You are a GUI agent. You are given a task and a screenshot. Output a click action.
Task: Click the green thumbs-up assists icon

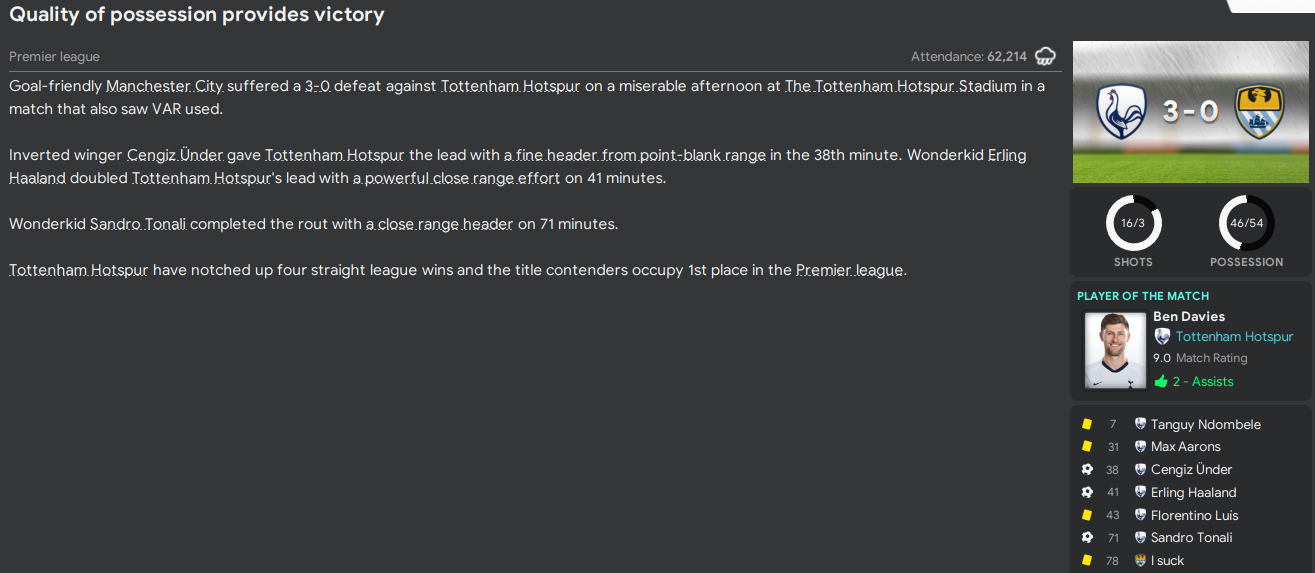(1161, 381)
